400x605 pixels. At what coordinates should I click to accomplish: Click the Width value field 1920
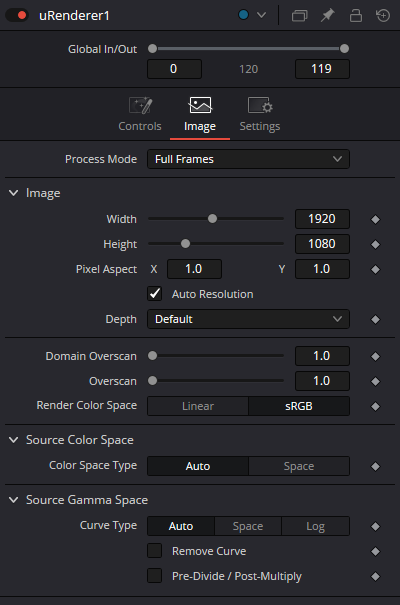tap(322, 219)
